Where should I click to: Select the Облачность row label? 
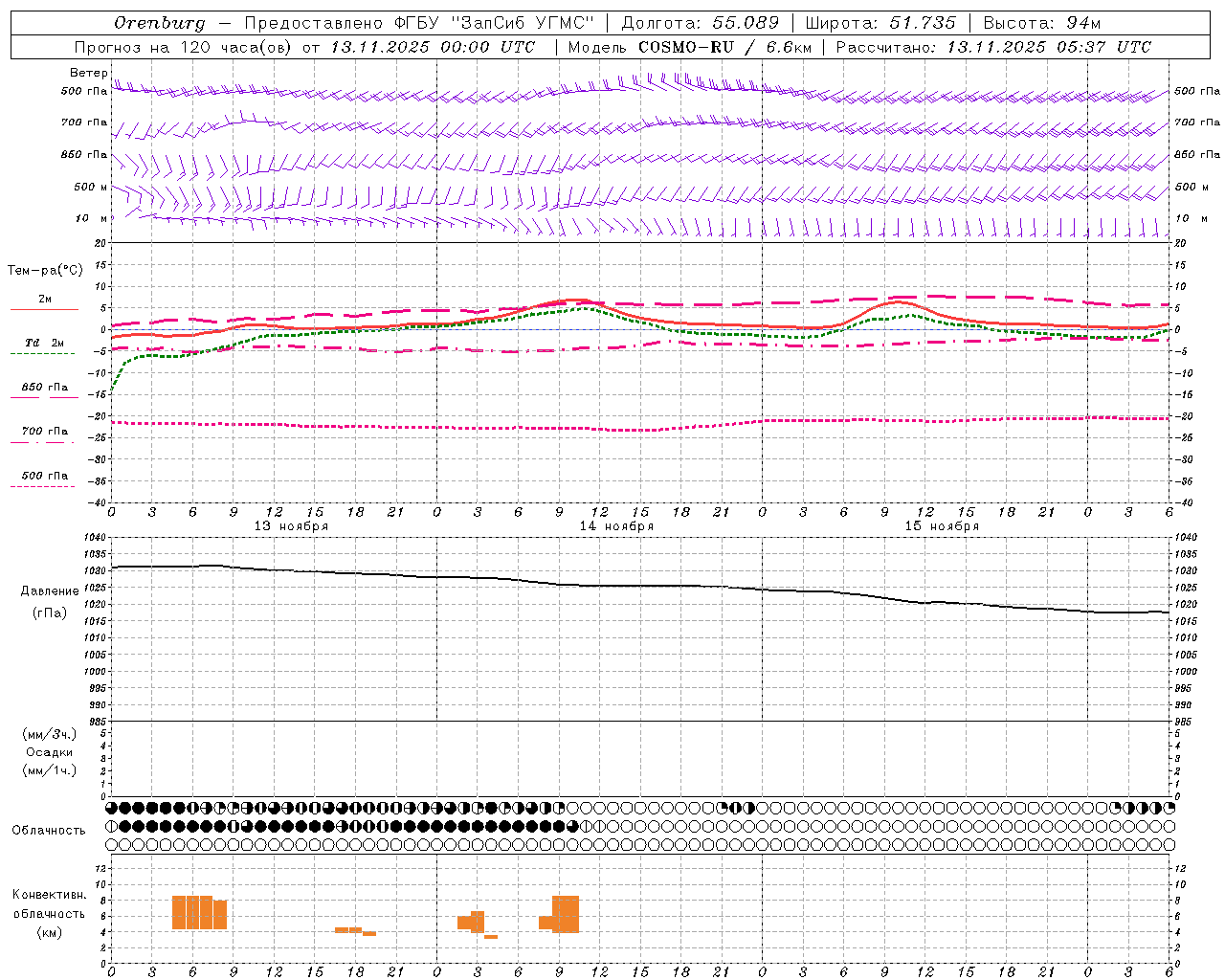click(49, 830)
